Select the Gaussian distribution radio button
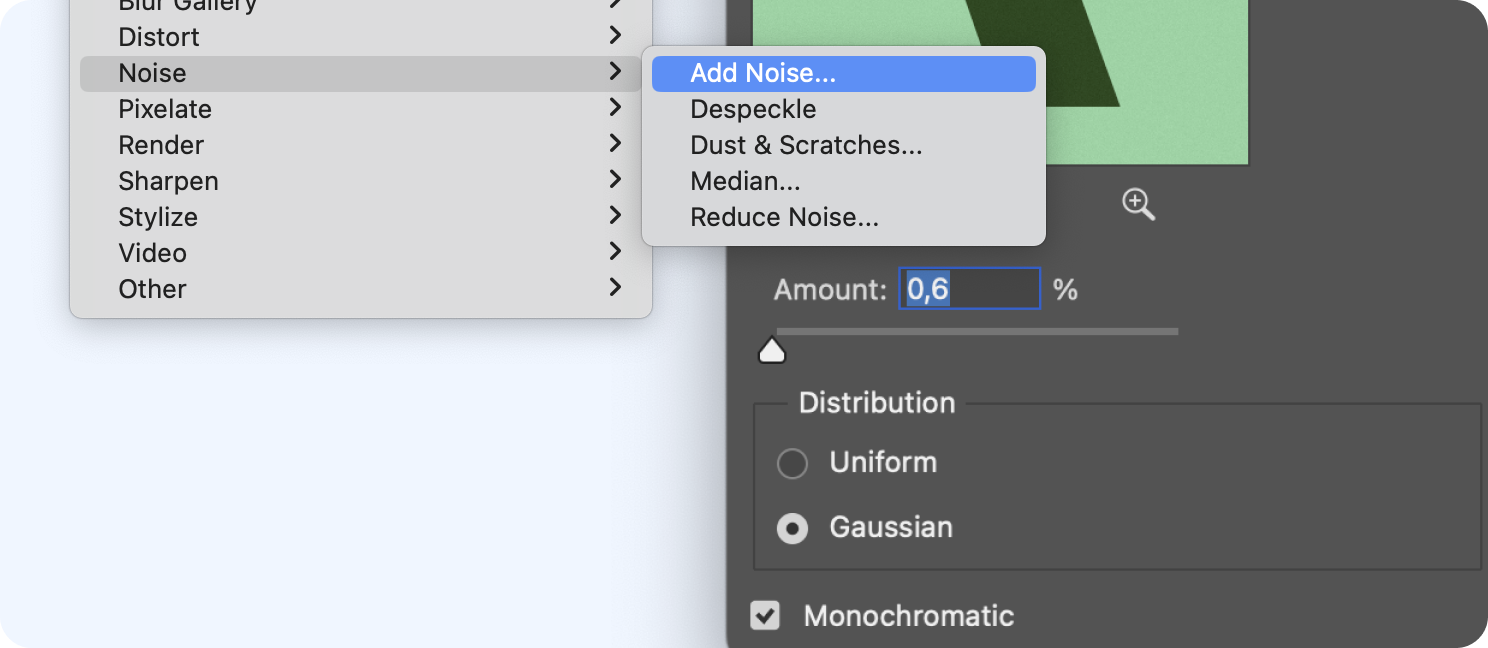 [x=792, y=528]
